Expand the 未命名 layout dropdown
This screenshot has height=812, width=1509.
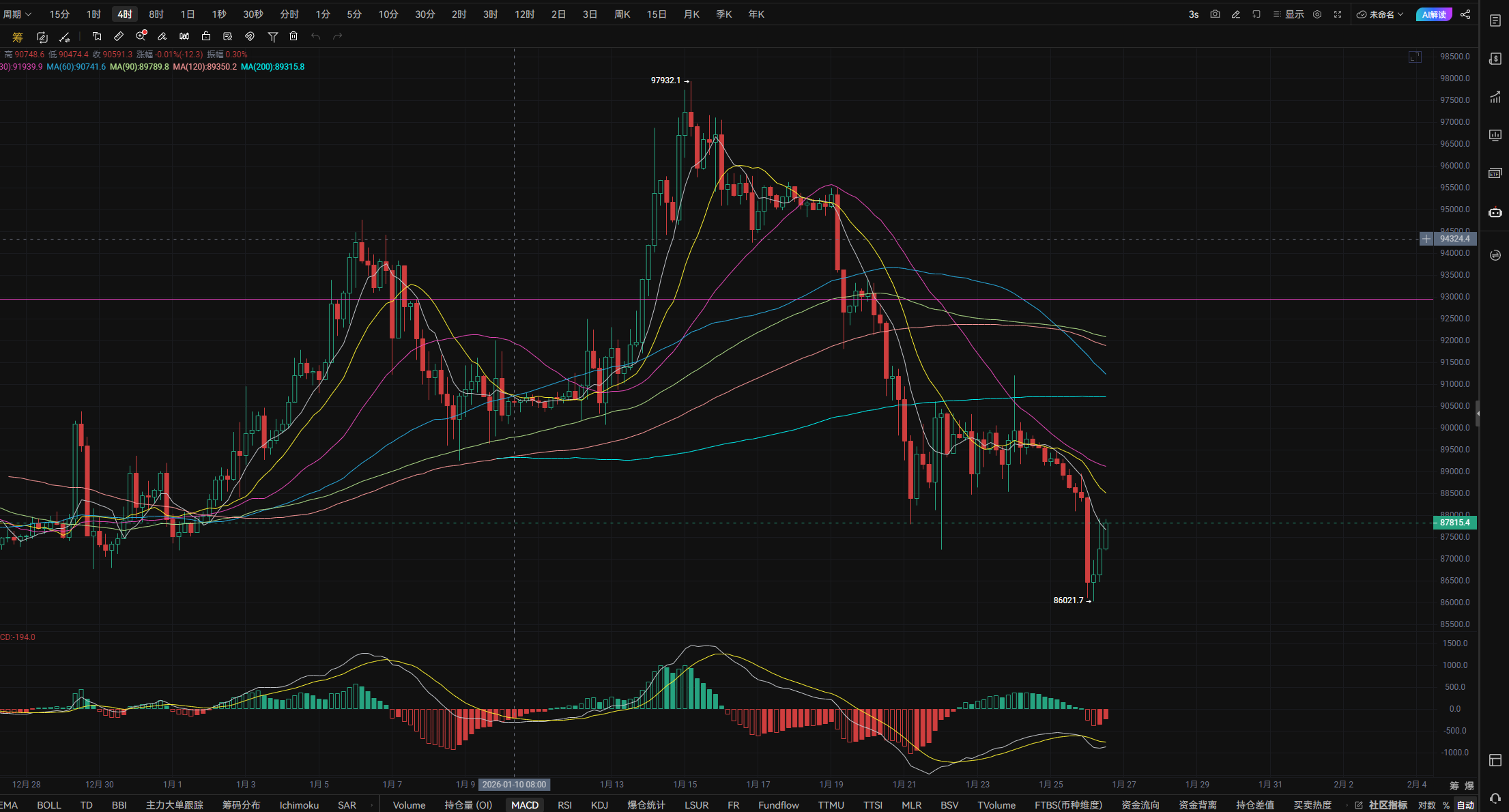click(1381, 14)
